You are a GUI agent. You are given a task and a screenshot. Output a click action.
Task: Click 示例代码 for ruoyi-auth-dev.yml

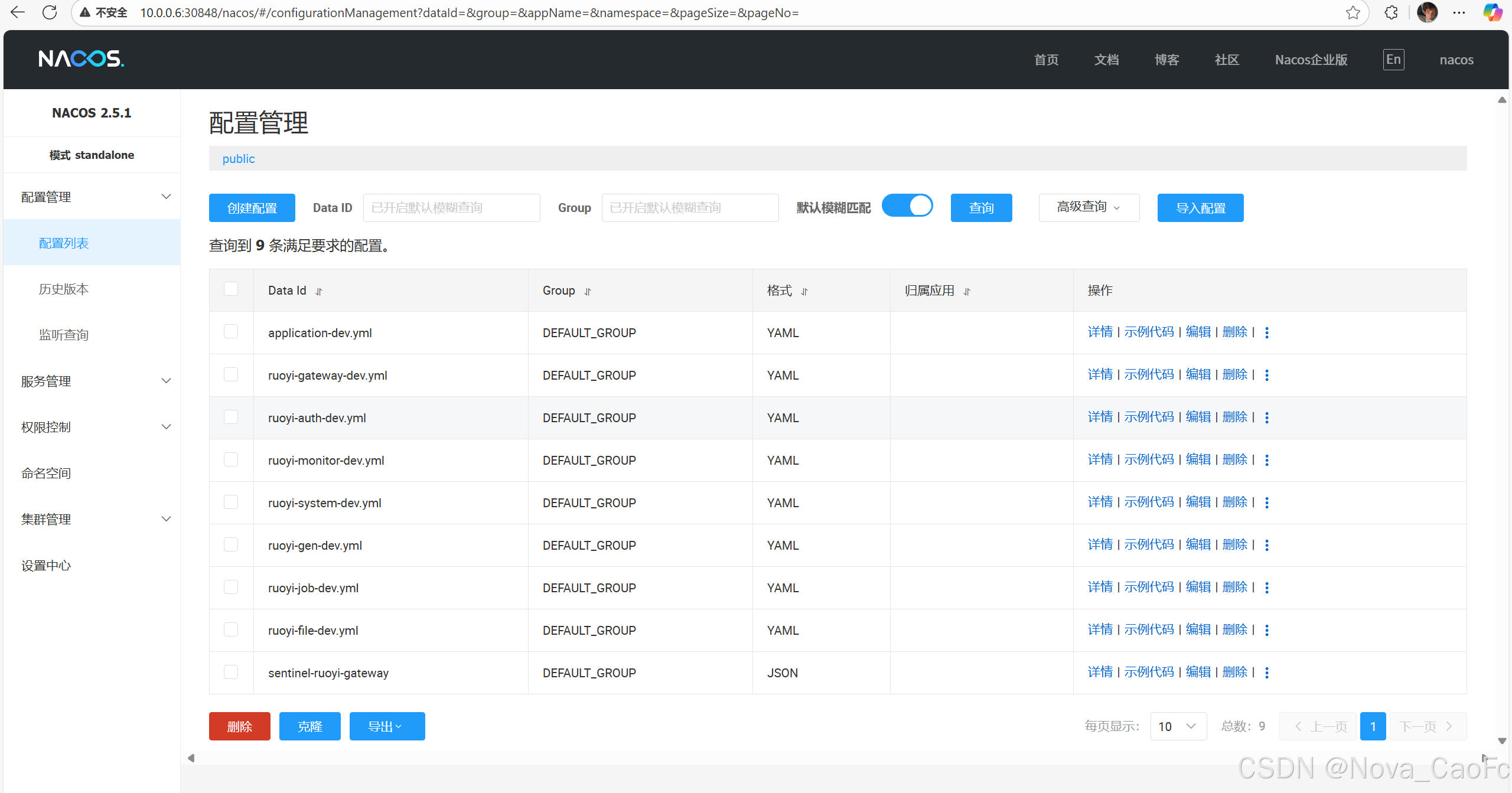1149,417
